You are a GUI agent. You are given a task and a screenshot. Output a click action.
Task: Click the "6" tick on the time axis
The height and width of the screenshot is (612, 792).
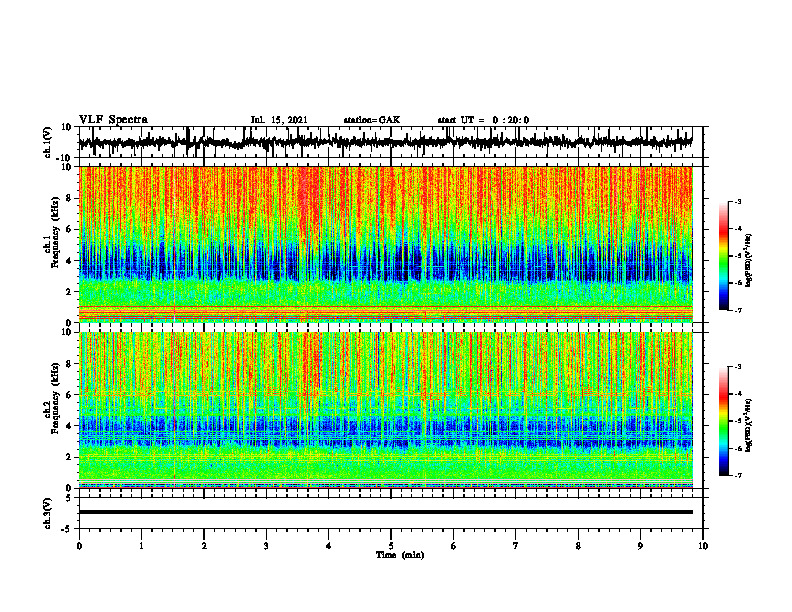click(454, 546)
